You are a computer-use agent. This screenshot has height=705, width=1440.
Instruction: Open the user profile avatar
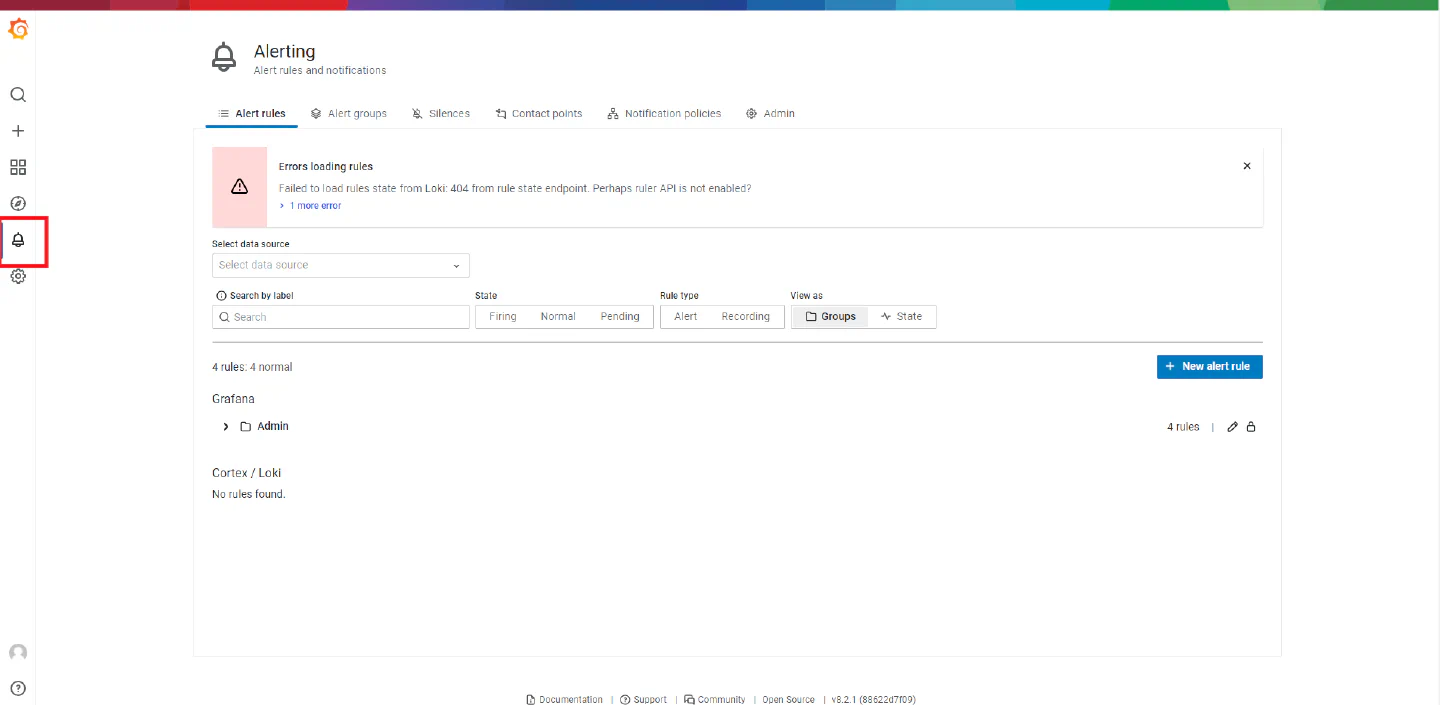point(18,652)
